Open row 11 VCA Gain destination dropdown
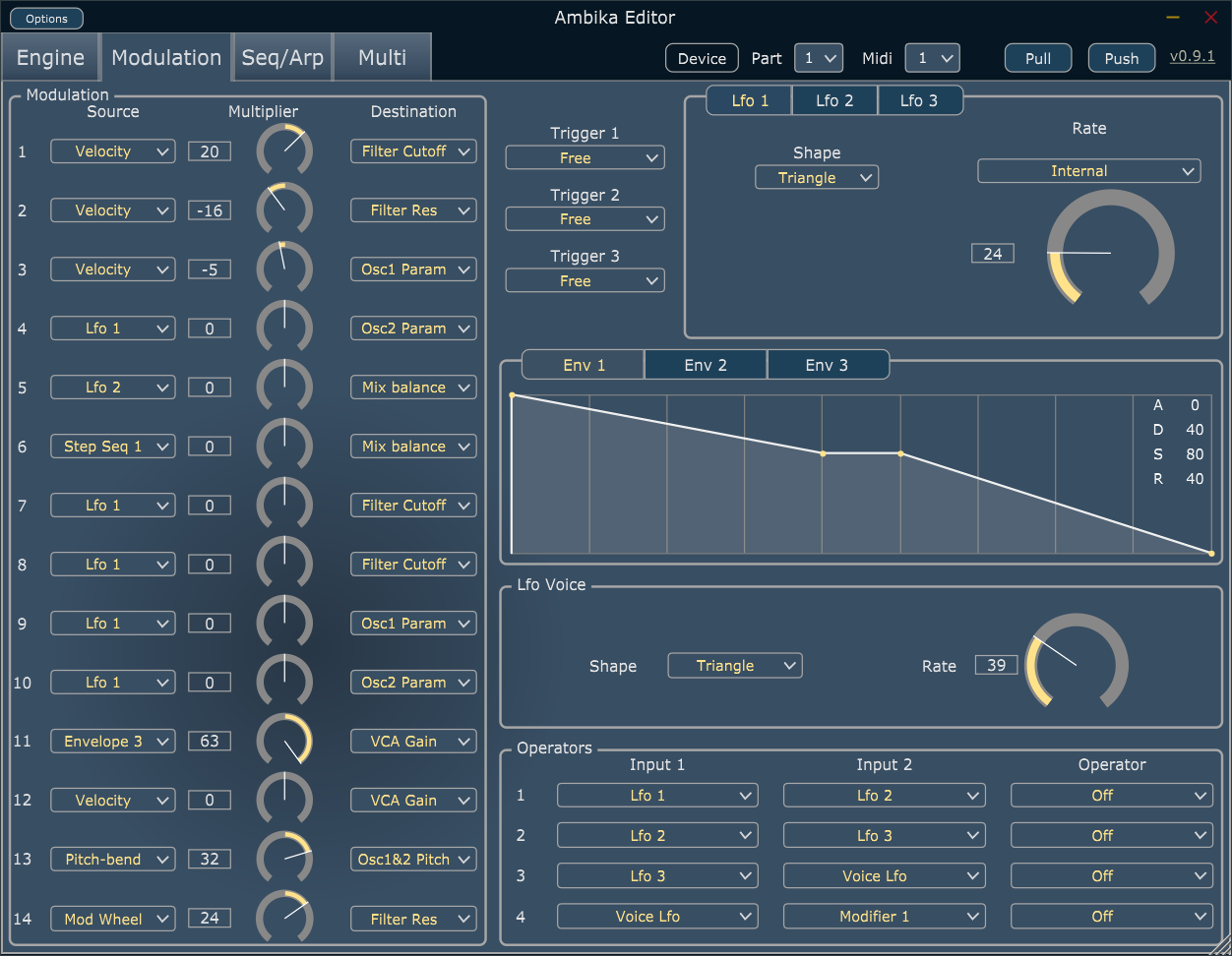1232x956 pixels. [x=413, y=742]
